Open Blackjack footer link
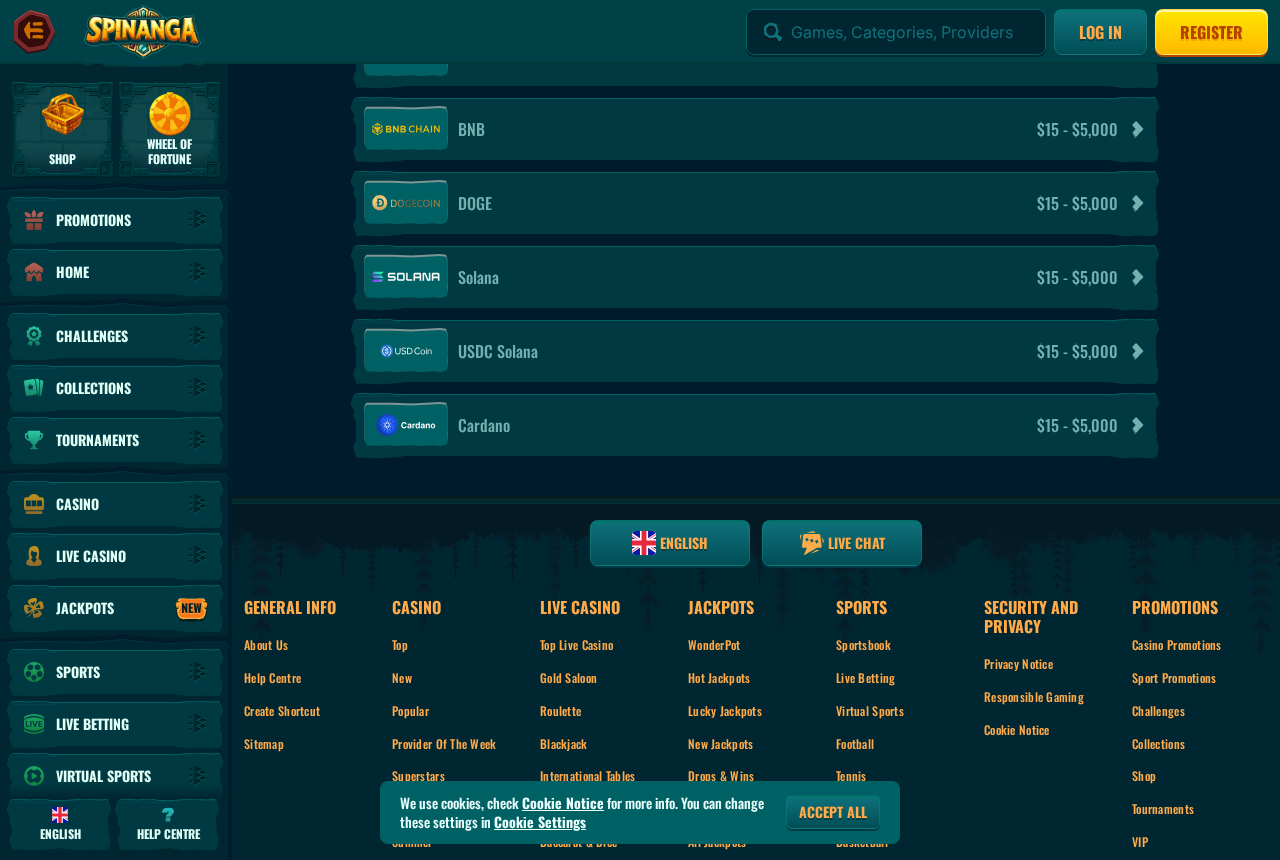 563,744
